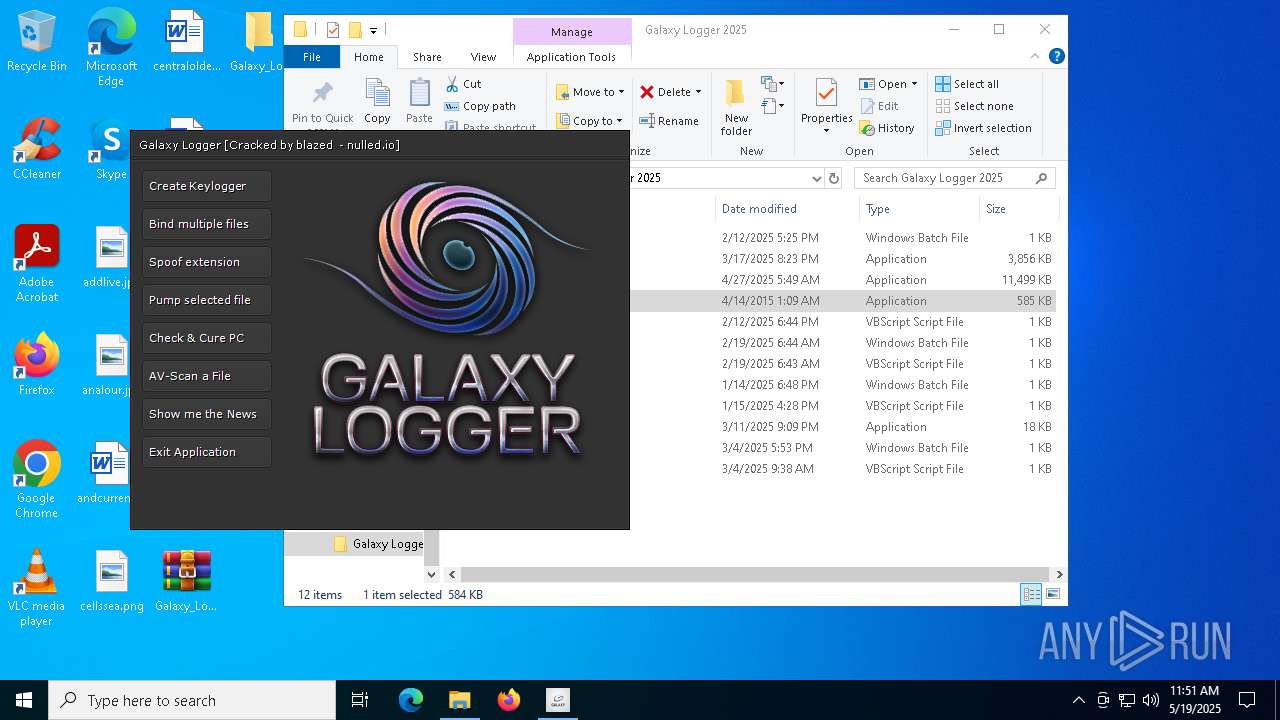1280x720 pixels.
Task: Open Explorer Help question mark icon
Action: pos(1056,57)
